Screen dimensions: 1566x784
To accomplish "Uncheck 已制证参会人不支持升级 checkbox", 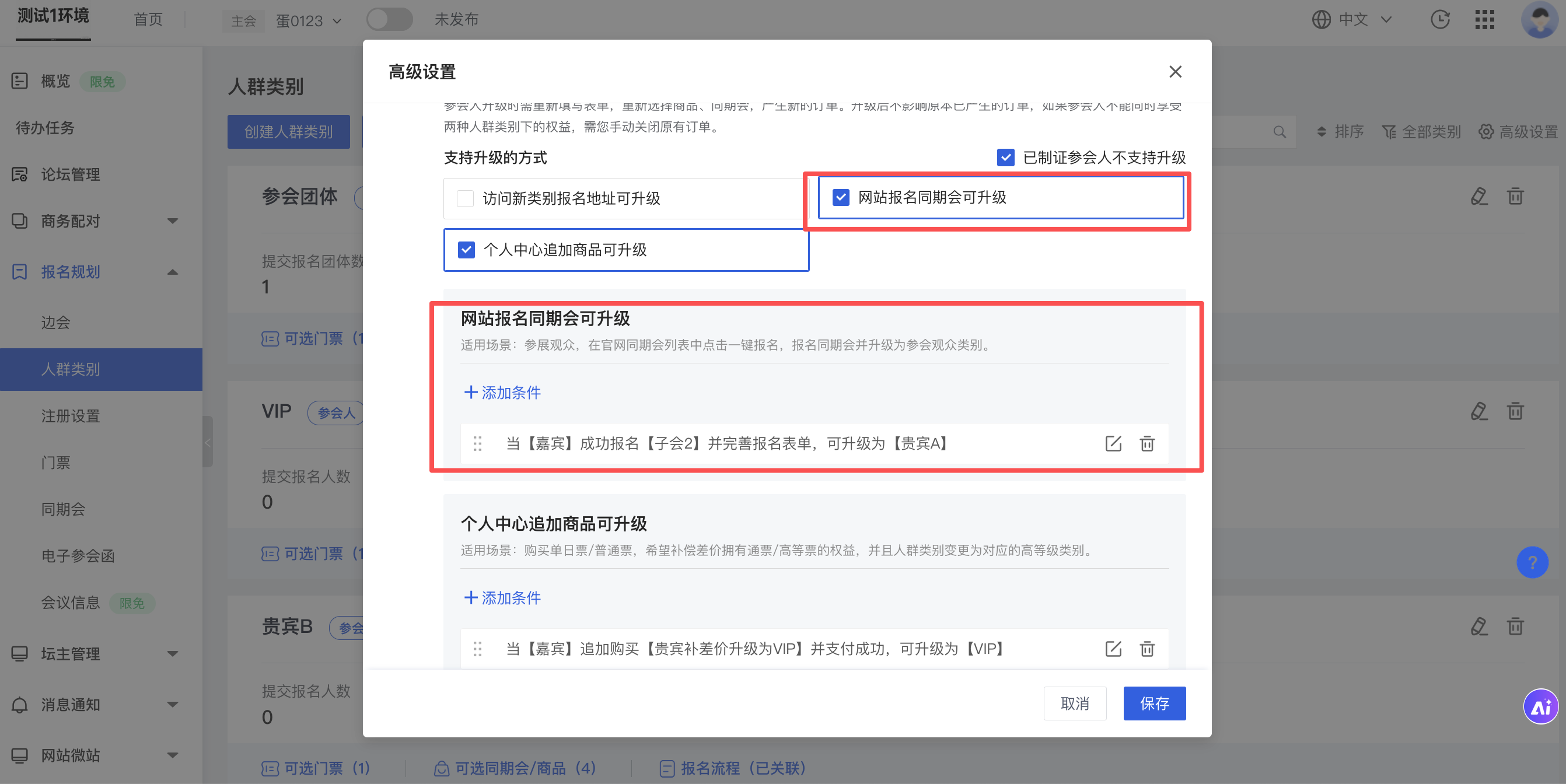I will 1005,158.
